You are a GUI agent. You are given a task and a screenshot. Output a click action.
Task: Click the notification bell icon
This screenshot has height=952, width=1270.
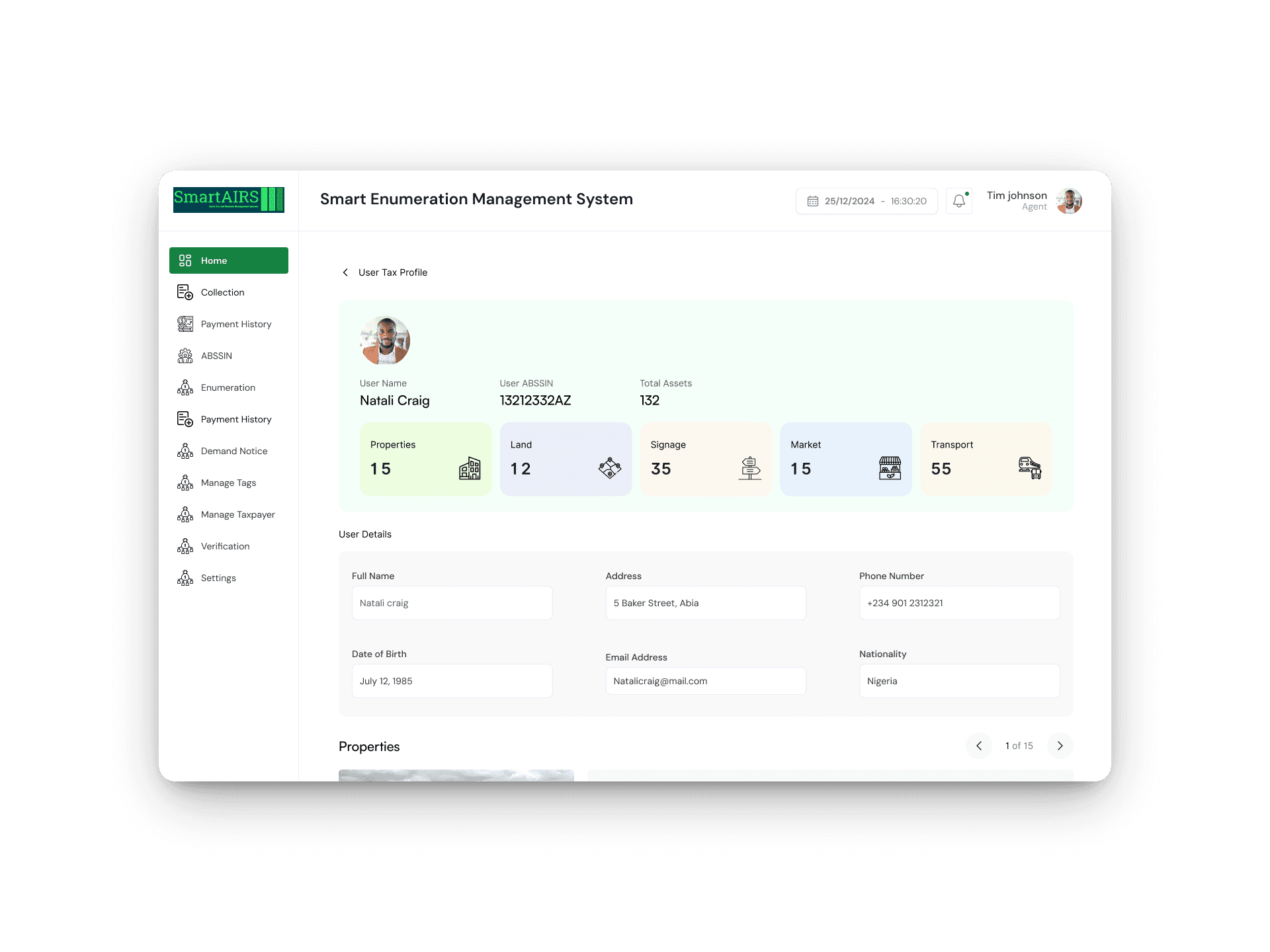tap(958, 201)
